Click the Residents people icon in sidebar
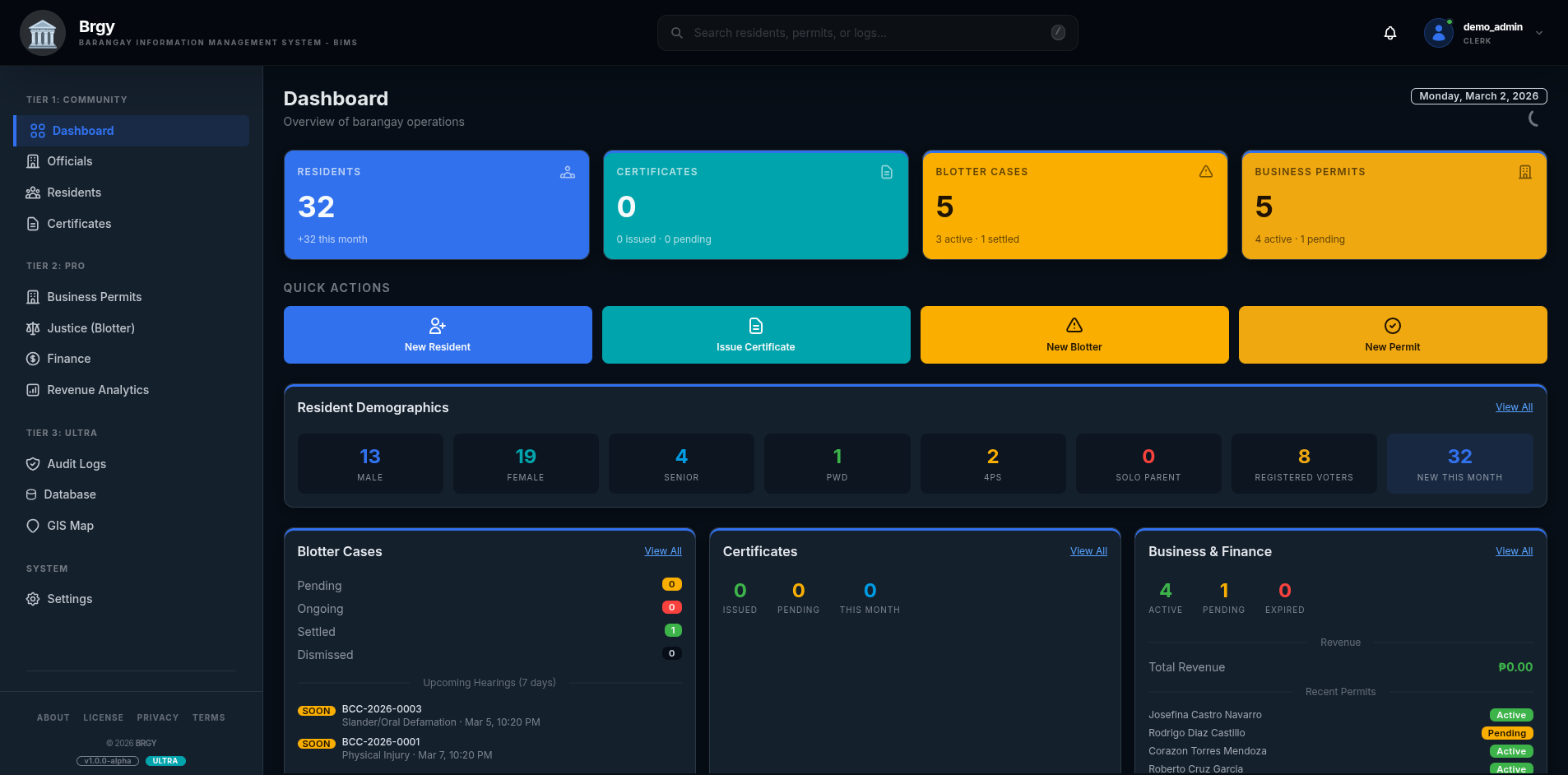The width and height of the screenshot is (1568, 775). click(33, 193)
